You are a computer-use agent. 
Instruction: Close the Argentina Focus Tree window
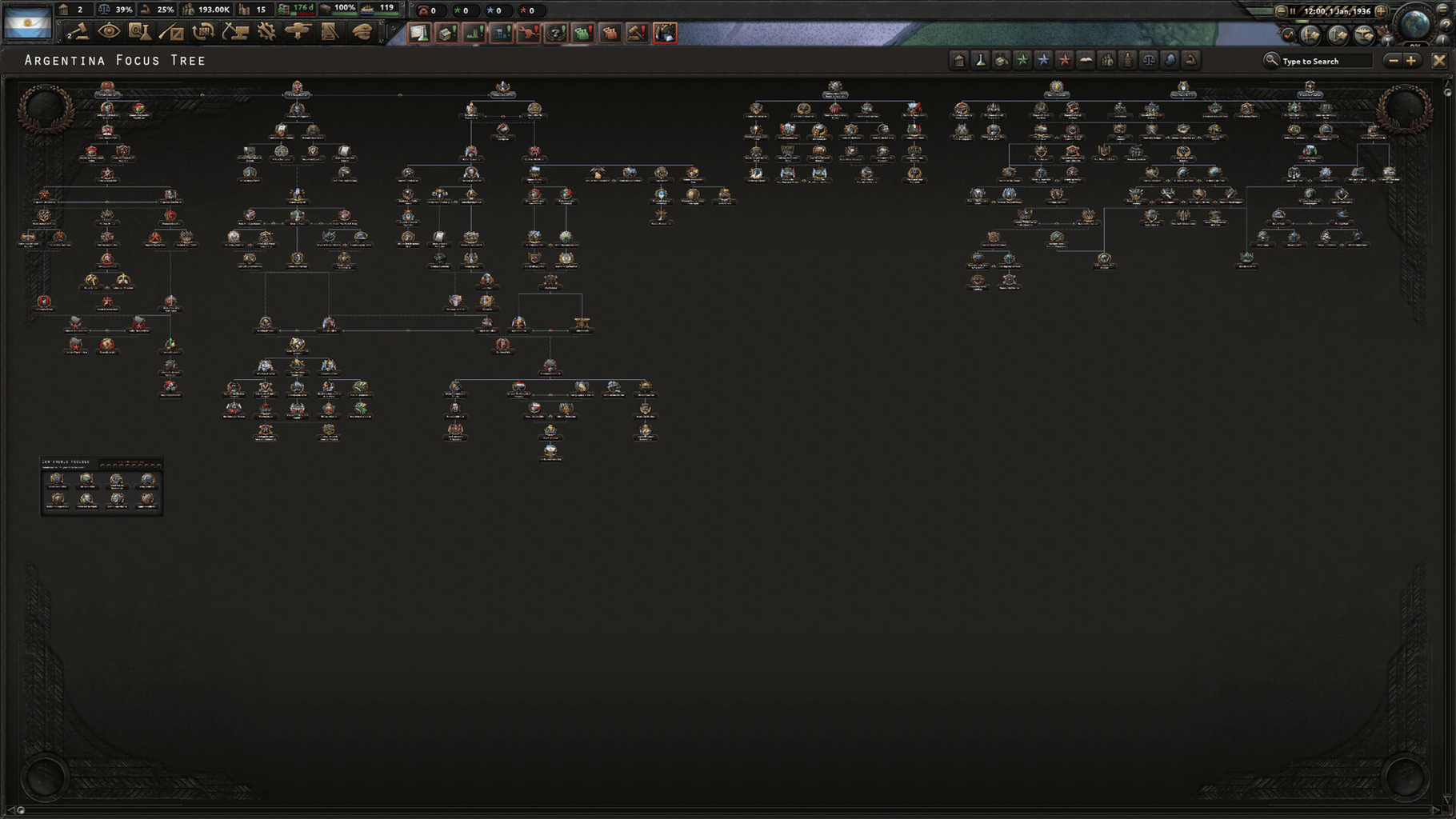click(x=1439, y=61)
